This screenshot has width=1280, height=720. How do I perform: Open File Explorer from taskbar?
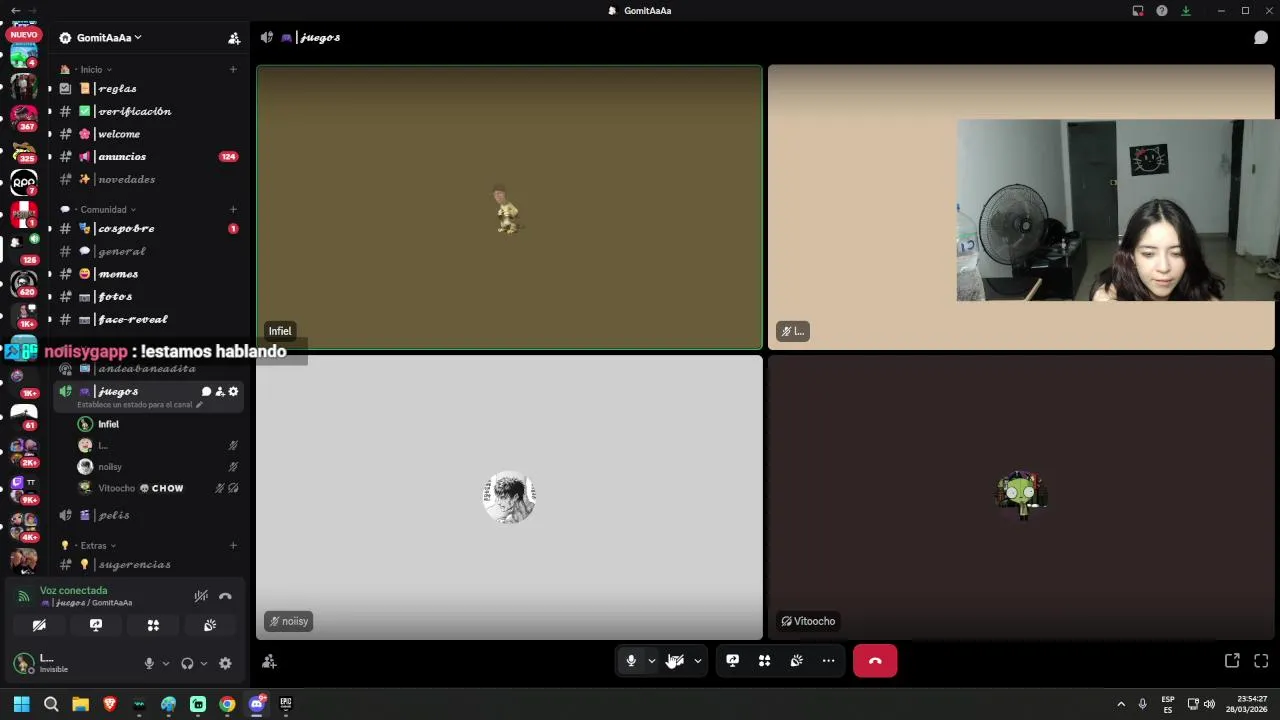click(x=81, y=704)
